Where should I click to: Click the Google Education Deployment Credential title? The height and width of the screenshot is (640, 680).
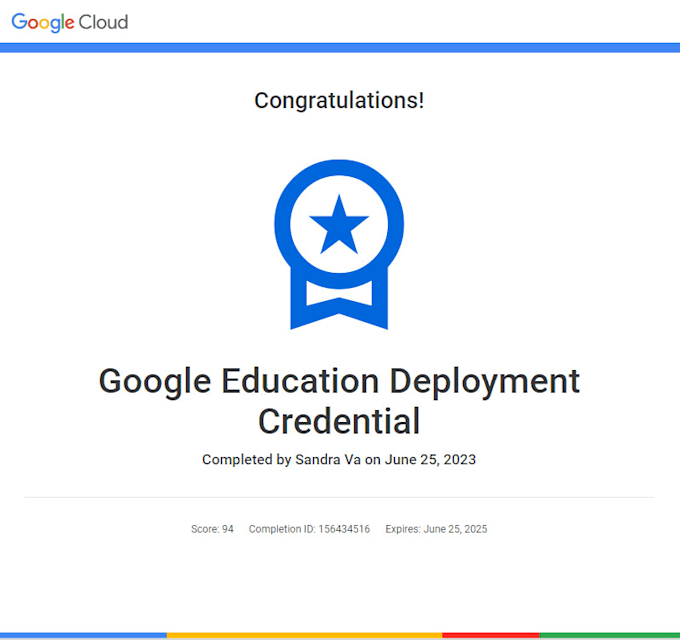point(339,401)
